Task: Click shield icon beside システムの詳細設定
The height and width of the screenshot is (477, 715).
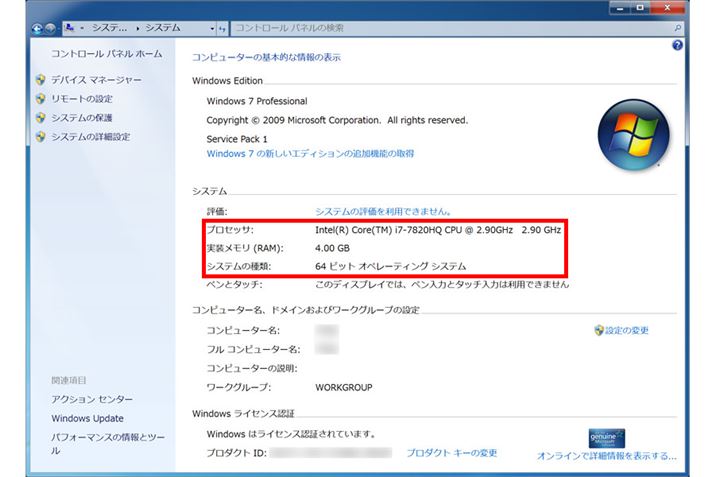Action: click(x=41, y=136)
